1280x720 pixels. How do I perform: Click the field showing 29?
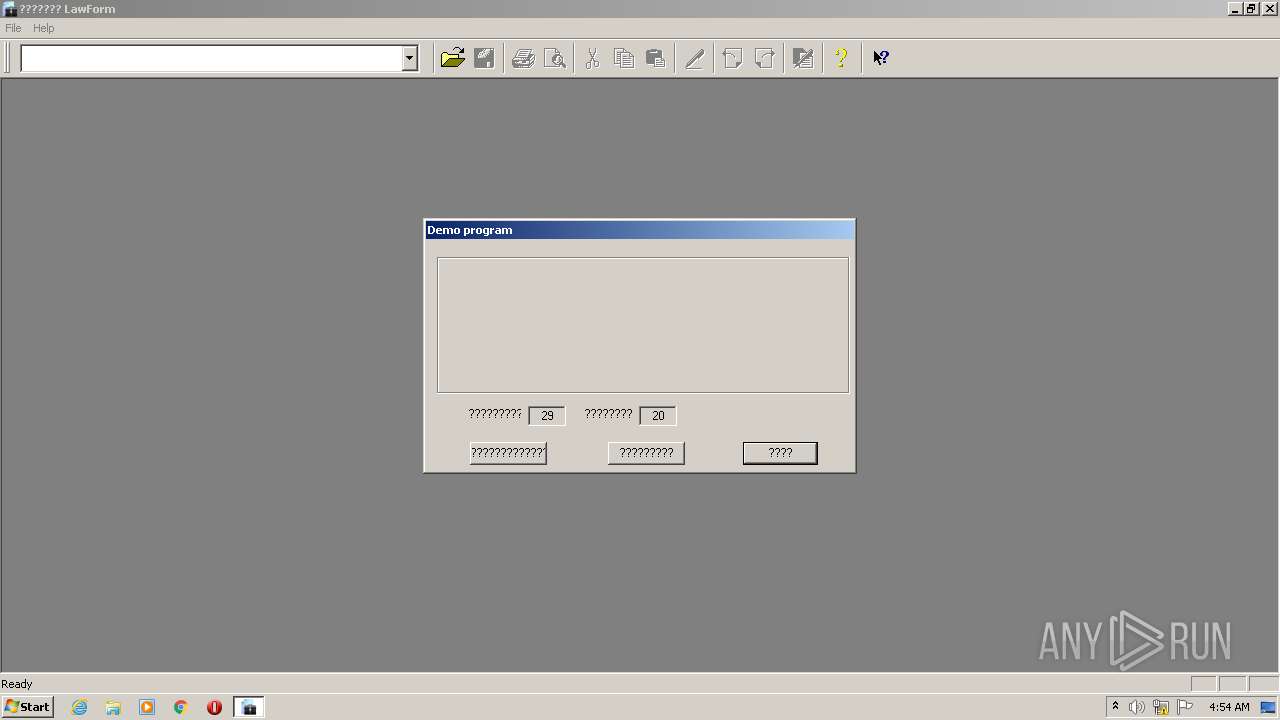(547, 415)
